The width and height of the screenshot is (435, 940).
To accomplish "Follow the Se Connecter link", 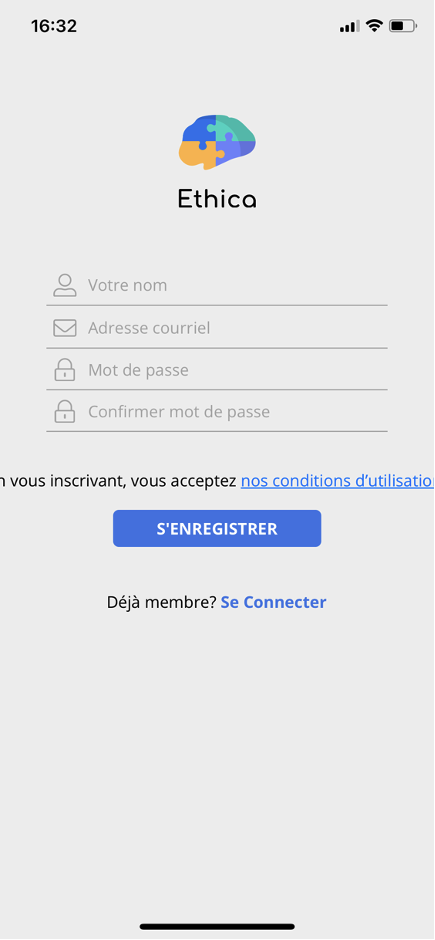I will 273,602.
